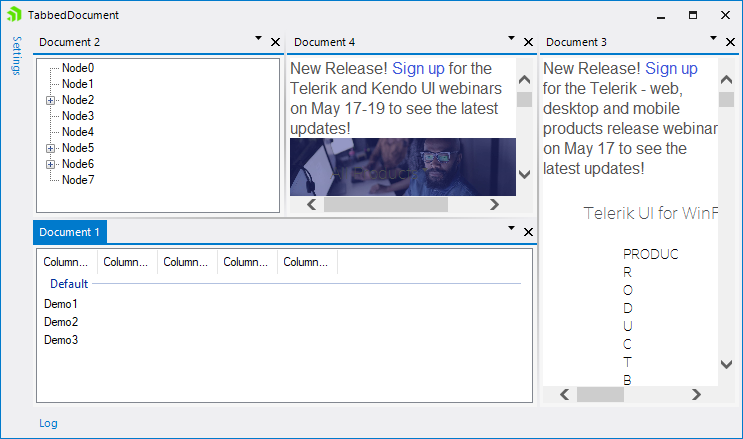
Task: Click scroll left arrow in Document 4
Action: (x=311, y=204)
